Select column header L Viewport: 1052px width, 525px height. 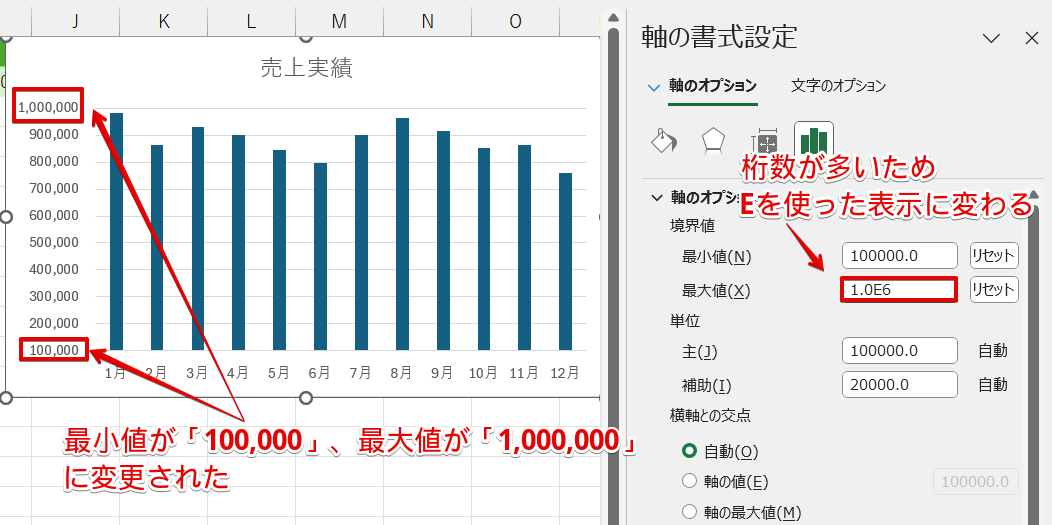pos(251,21)
